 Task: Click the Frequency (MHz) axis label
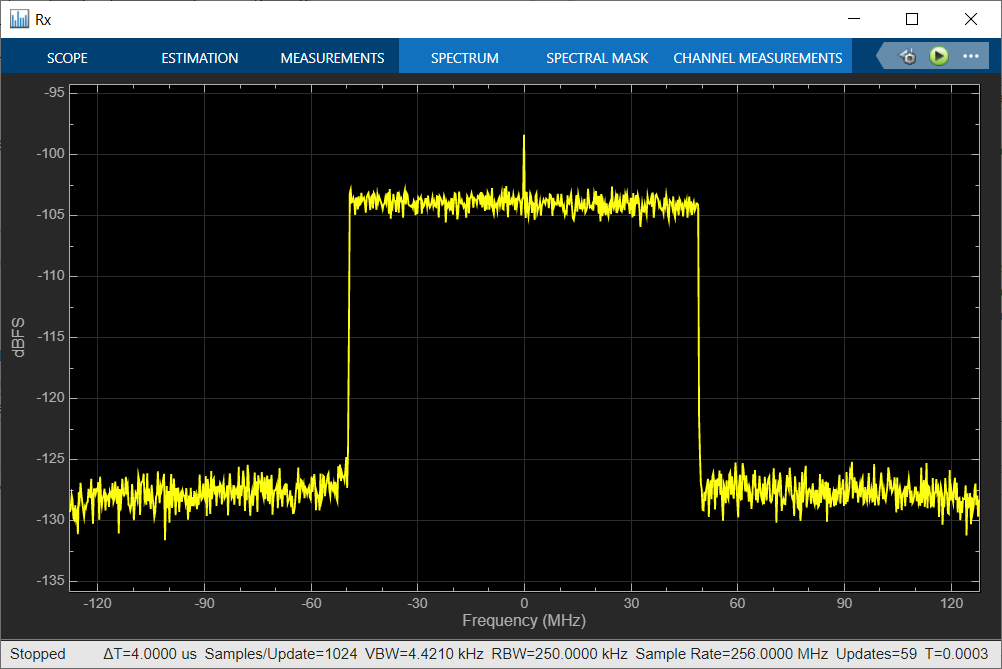(523, 620)
